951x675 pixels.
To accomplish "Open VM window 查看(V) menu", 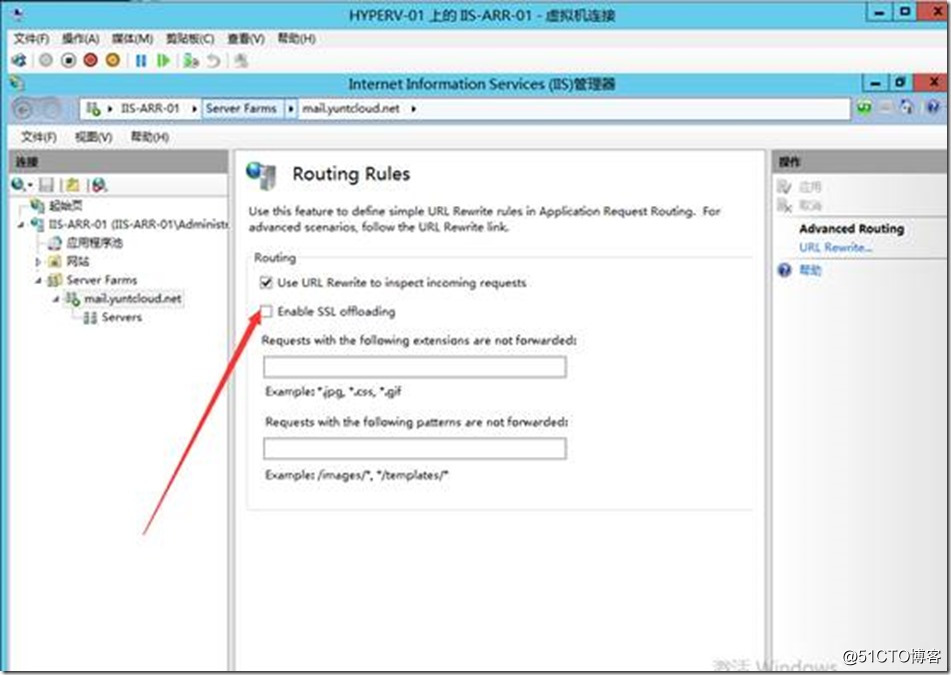I will pos(246,39).
